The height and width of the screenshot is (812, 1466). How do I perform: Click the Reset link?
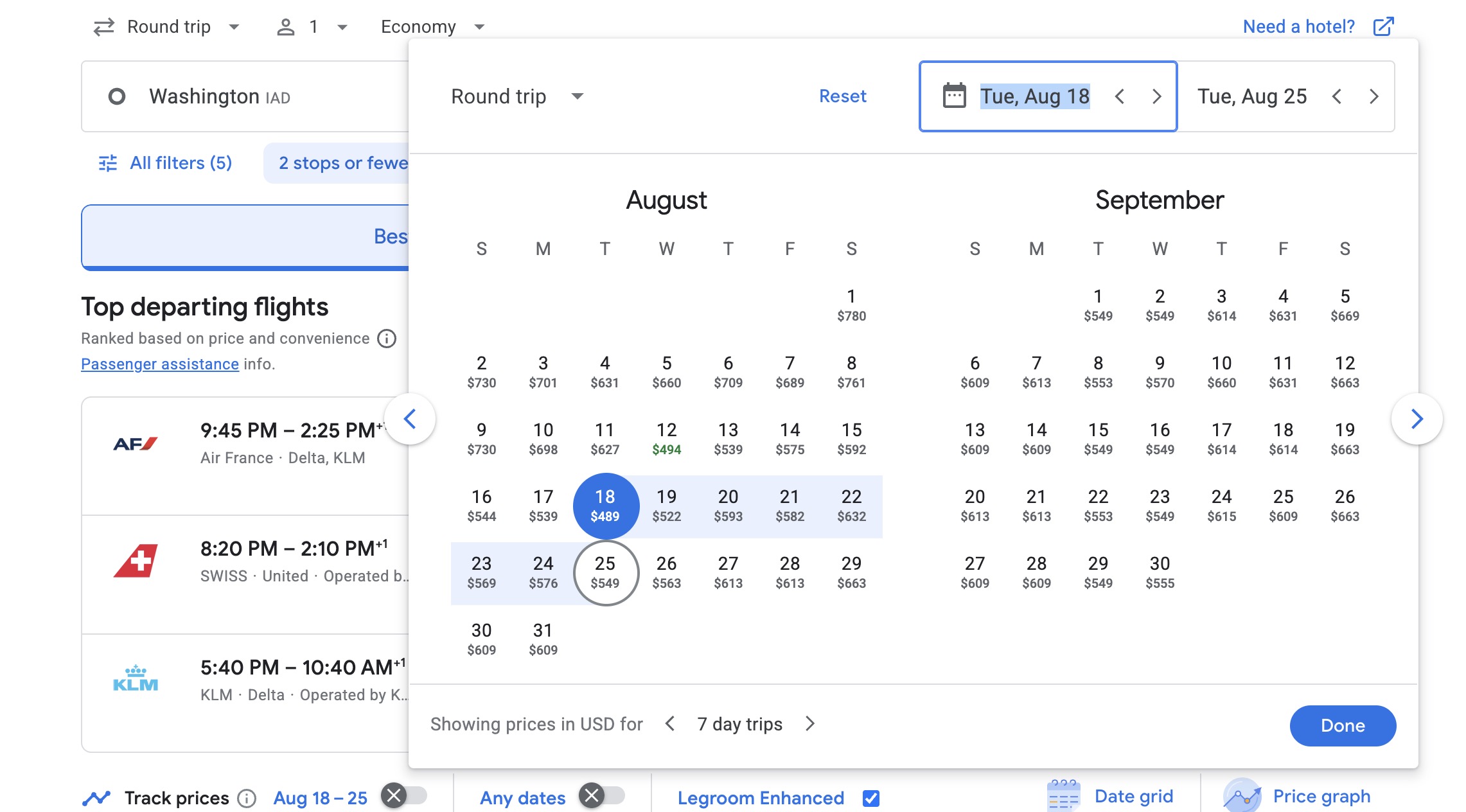click(x=842, y=96)
